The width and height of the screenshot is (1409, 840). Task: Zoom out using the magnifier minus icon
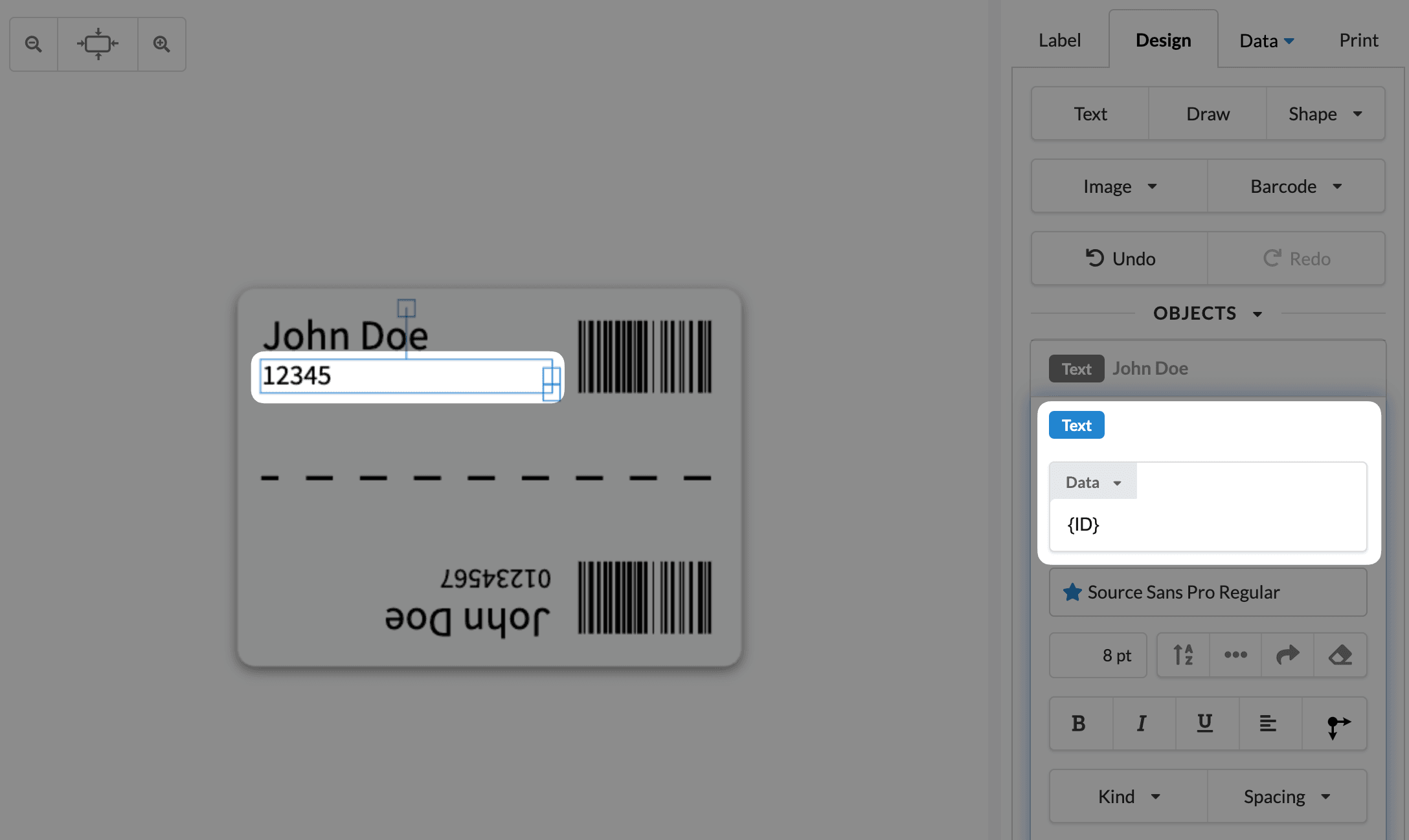33,43
